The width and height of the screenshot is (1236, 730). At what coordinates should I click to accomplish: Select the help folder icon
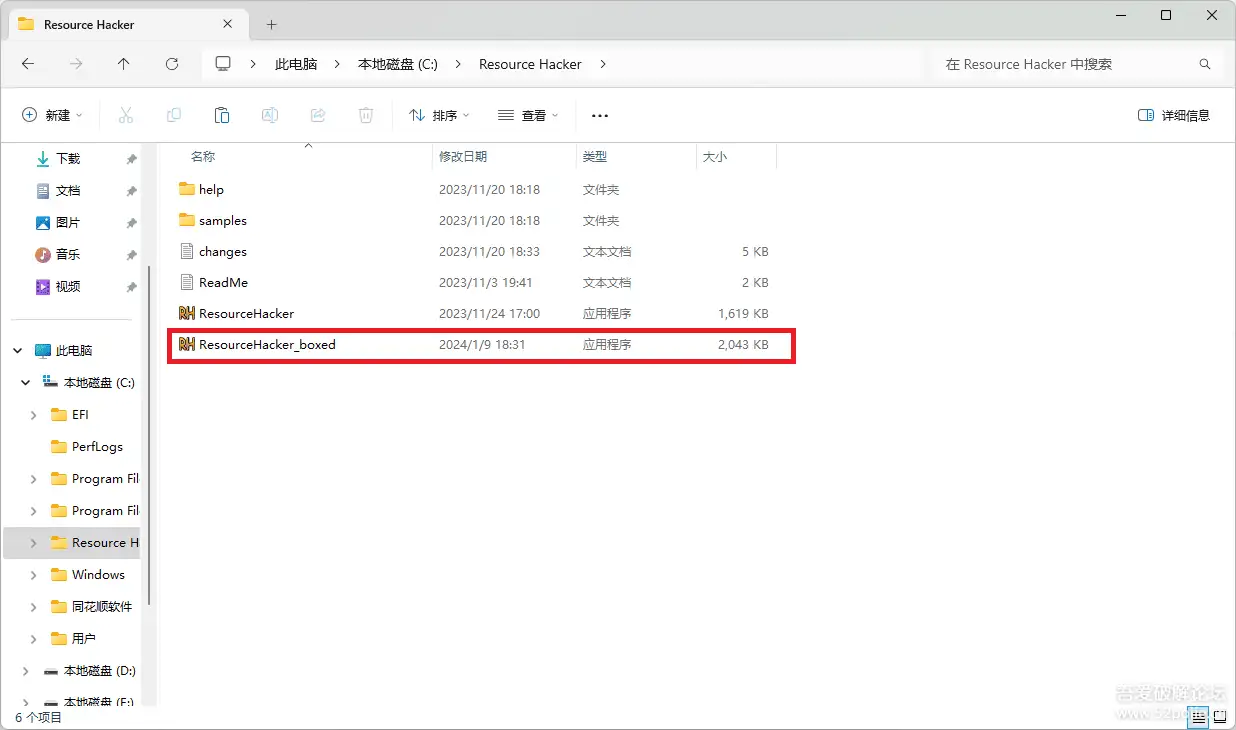[186, 189]
